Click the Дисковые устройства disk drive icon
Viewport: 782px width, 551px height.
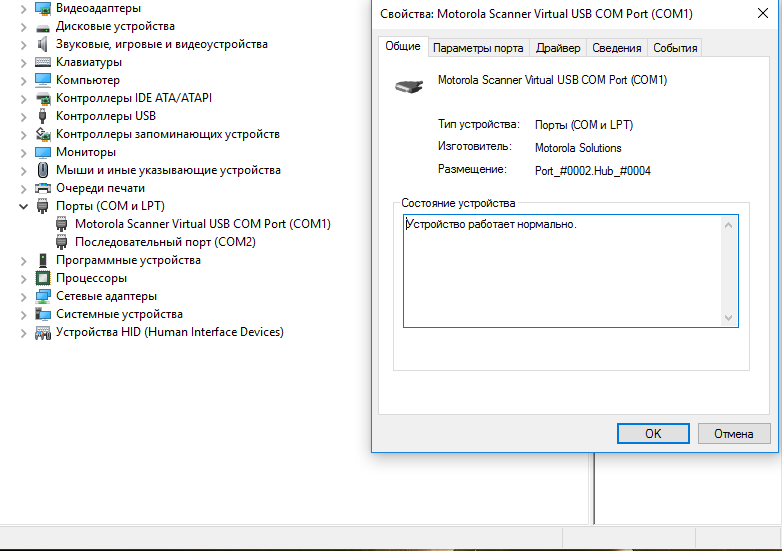43,26
